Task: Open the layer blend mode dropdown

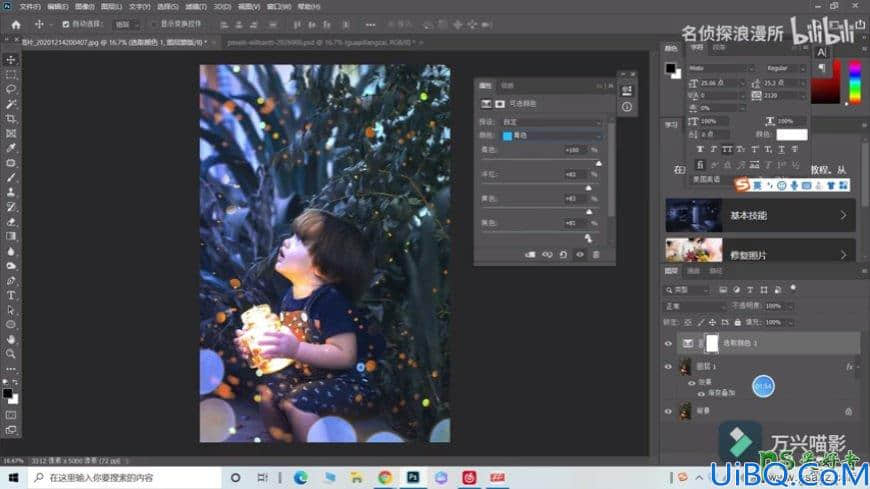Action: (695, 306)
